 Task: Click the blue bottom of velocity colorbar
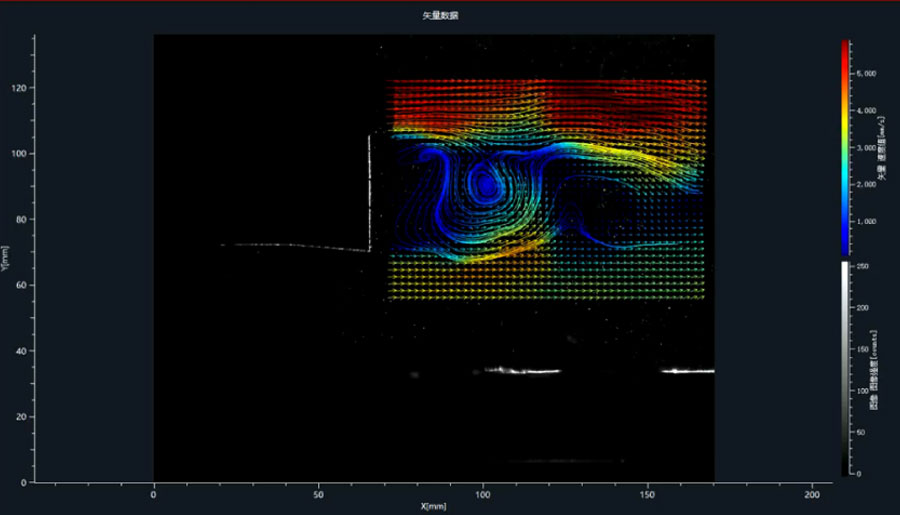point(846,248)
